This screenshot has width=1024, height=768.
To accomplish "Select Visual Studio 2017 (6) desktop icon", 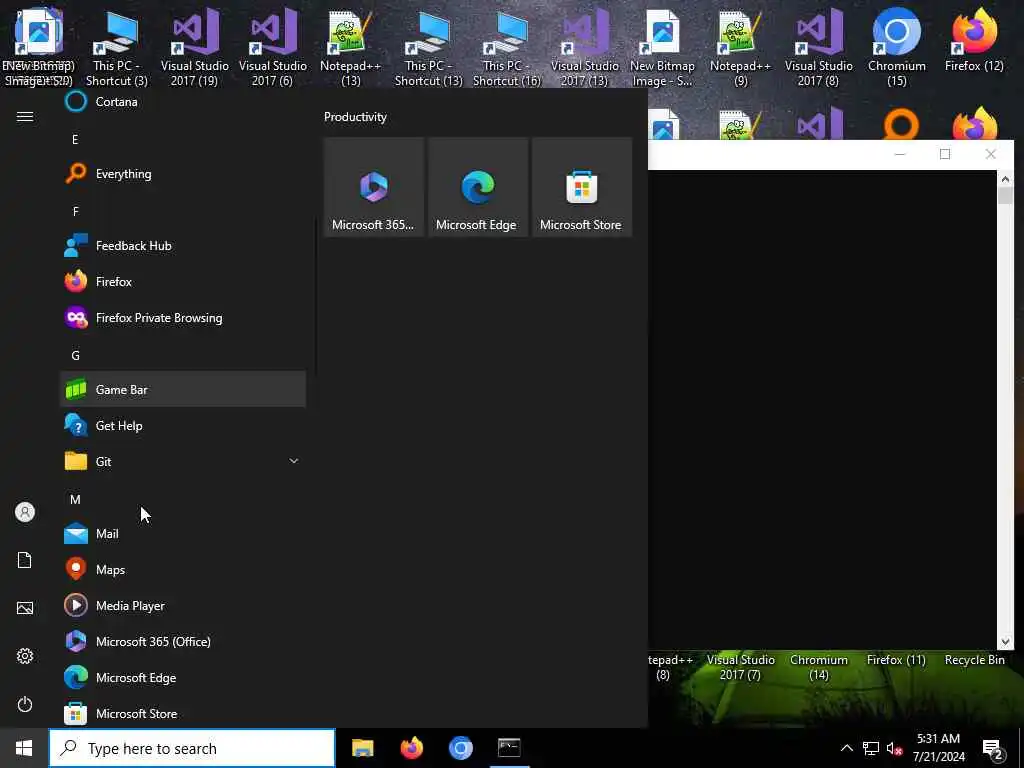I will tap(273, 47).
